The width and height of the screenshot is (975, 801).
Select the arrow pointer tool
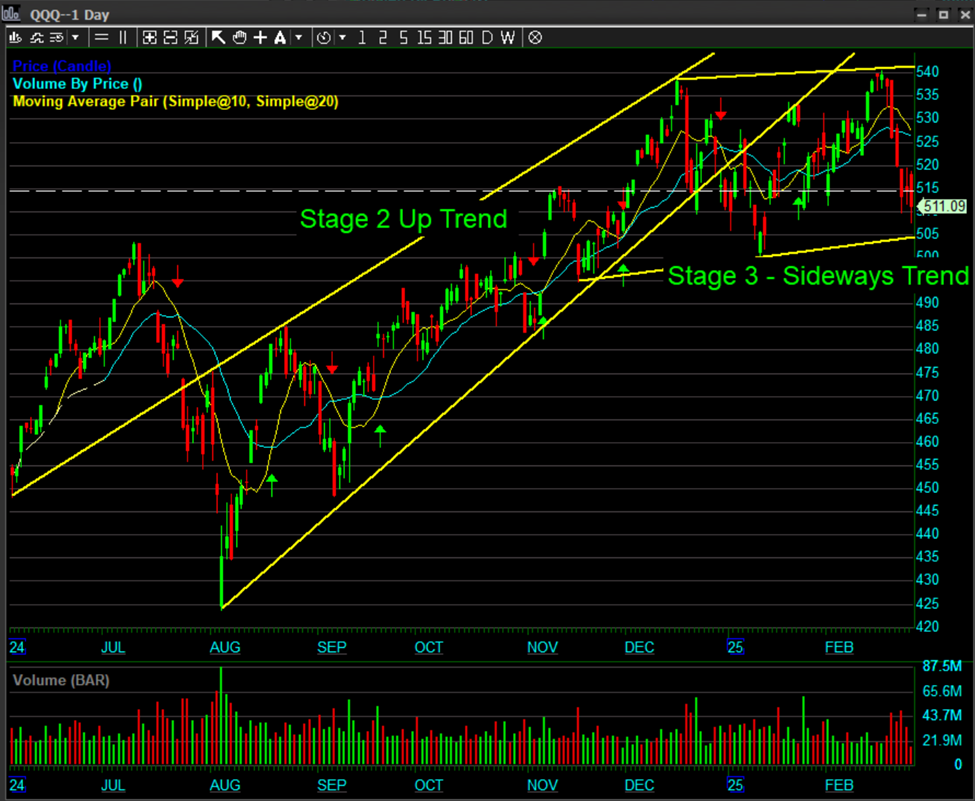(218, 37)
